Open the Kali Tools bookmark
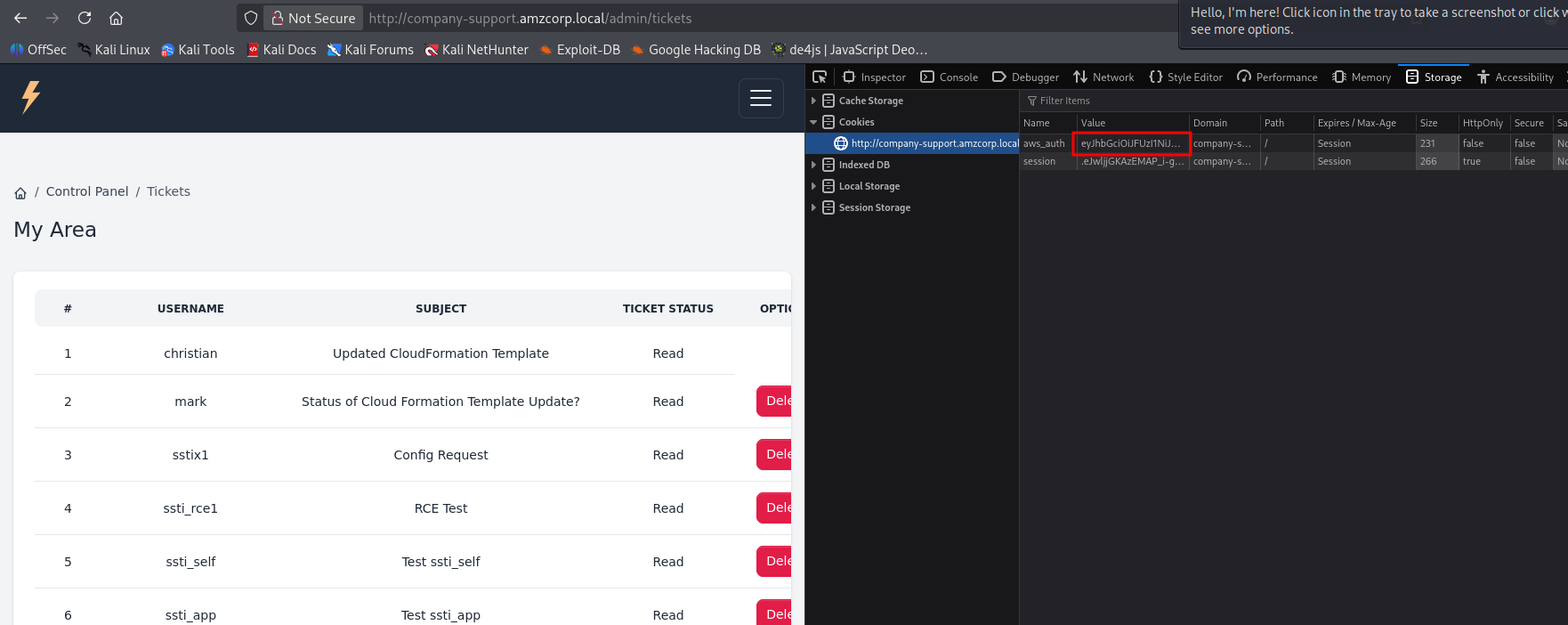1568x625 pixels. pos(198,50)
